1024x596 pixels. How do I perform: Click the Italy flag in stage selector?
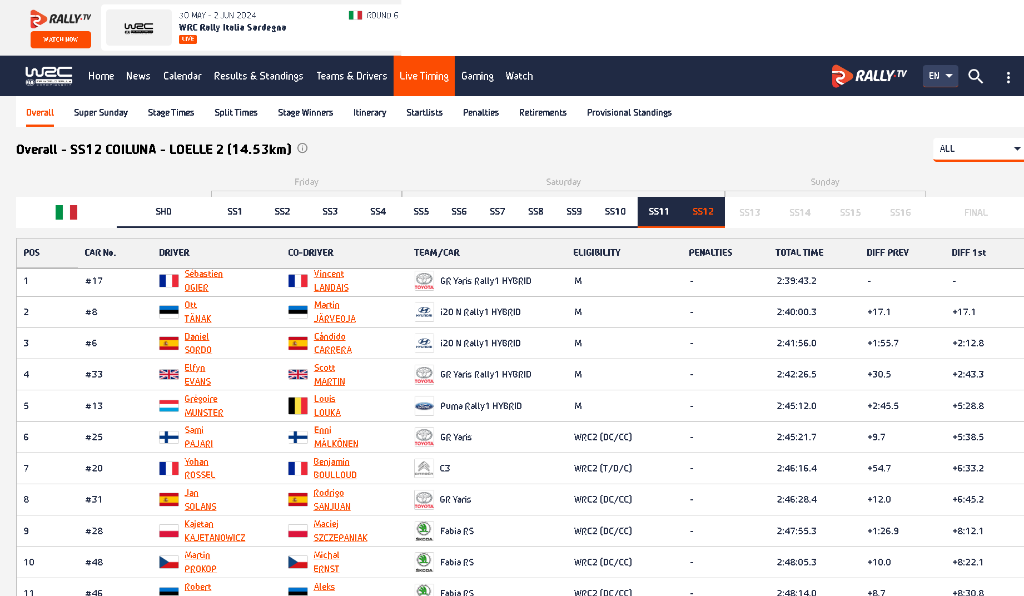(x=66, y=212)
